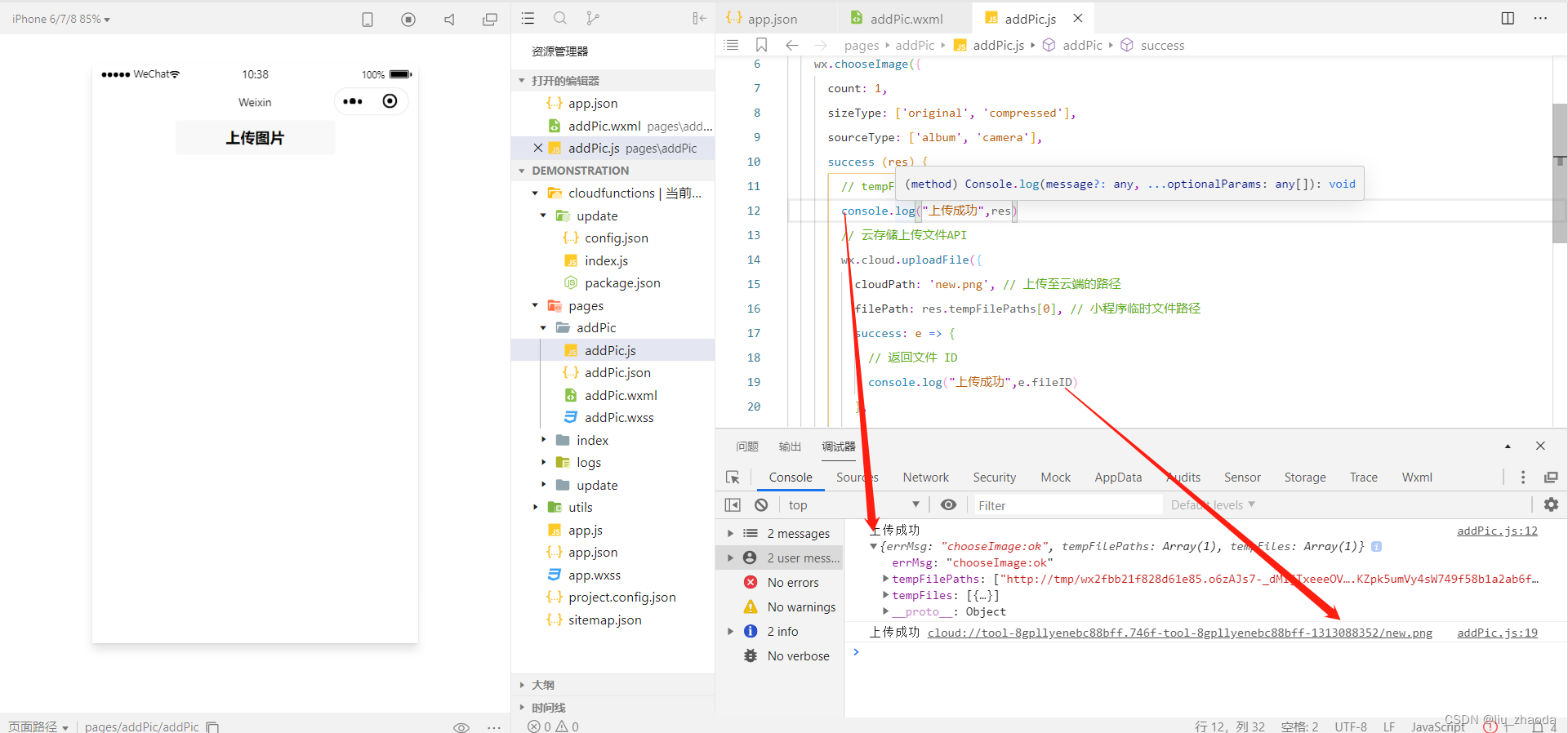The width and height of the screenshot is (1568, 733).
Task: Click the outline list icon left of bookmark
Action: 732,45
